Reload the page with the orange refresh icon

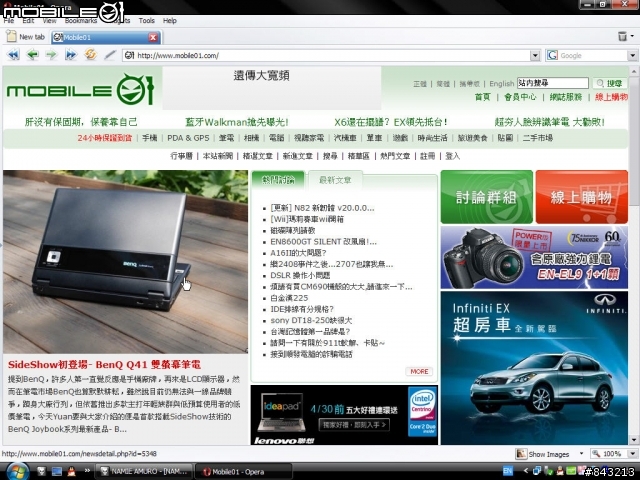pos(91,54)
